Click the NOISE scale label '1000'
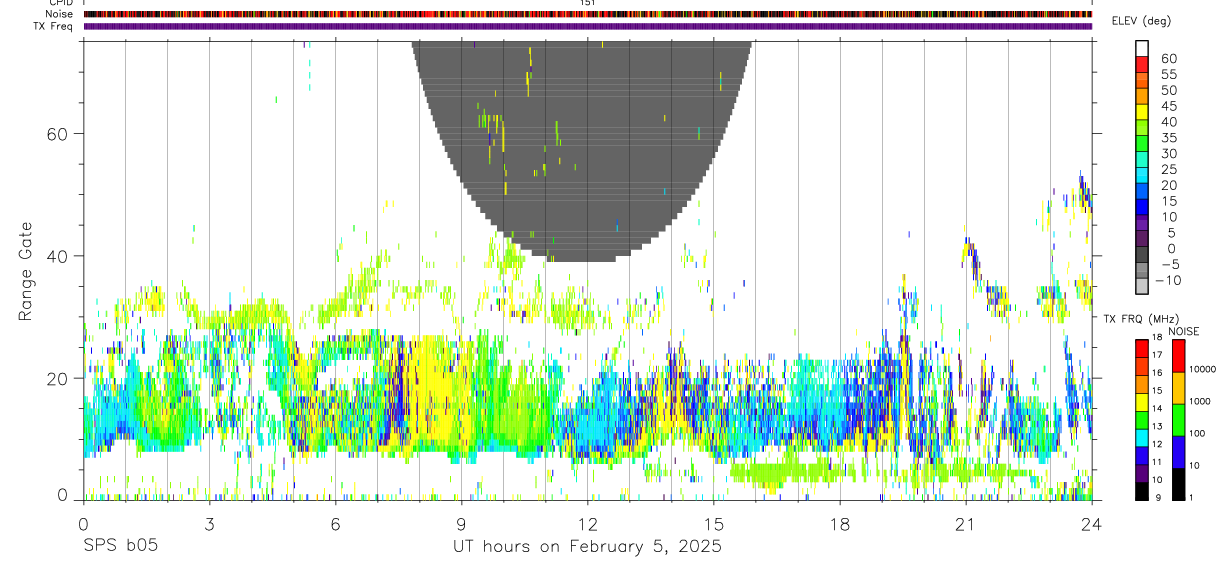This screenshot has height=567, width=1228. (1200, 401)
